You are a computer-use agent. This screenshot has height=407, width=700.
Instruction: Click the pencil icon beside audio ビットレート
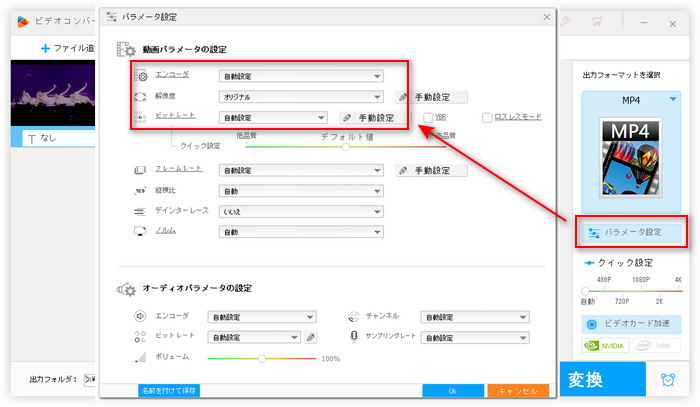click(311, 338)
